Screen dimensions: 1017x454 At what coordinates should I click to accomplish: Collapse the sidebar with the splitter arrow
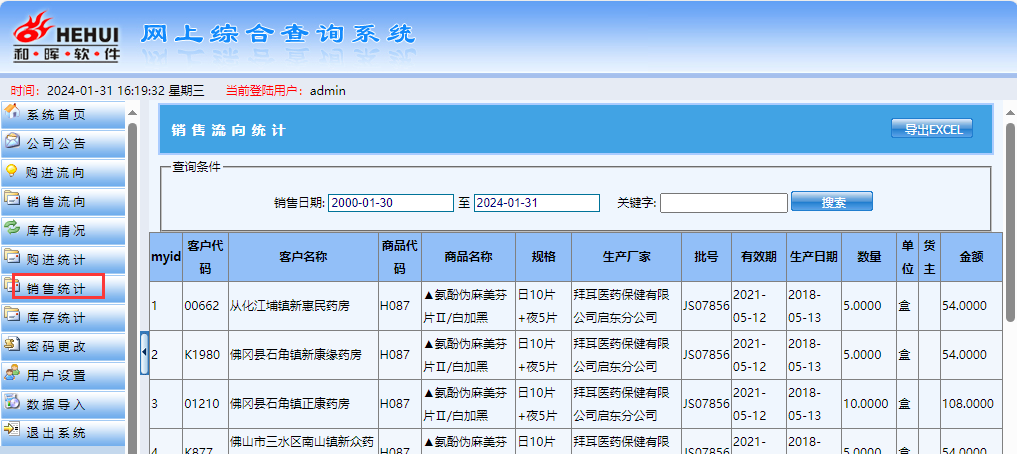click(x=144, y=352)
